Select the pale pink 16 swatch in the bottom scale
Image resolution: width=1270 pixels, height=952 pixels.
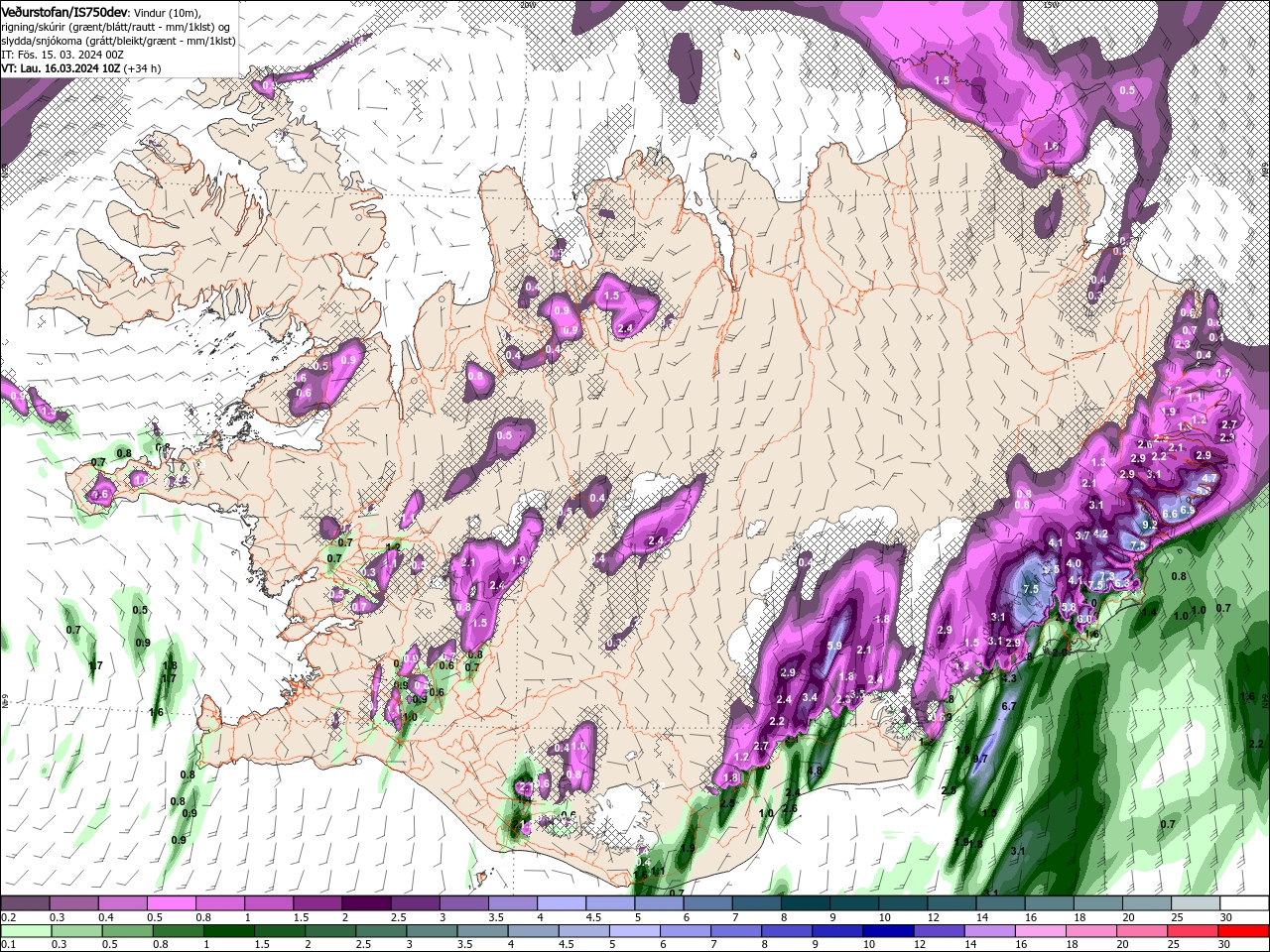1039,931
